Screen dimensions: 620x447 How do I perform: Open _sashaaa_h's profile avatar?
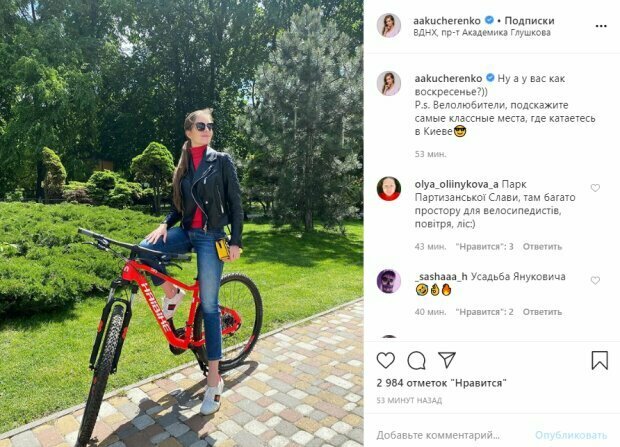(389, 281)
